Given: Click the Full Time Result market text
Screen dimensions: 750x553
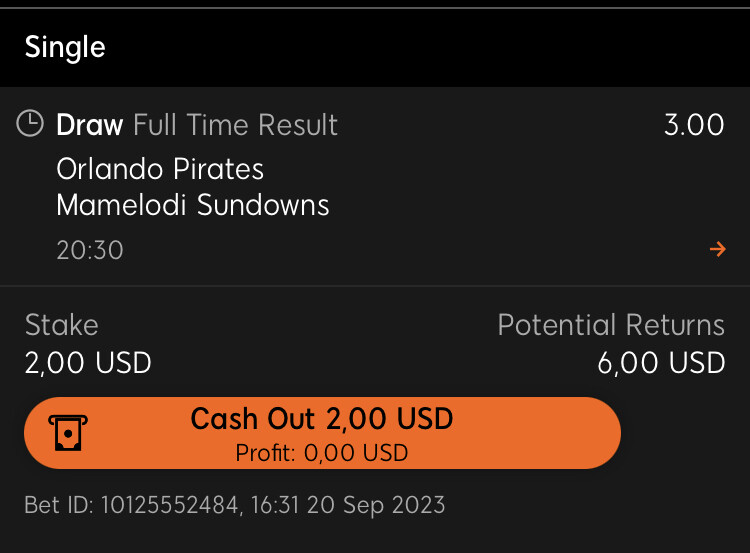Looking at the screenshot, I should 235,125.
